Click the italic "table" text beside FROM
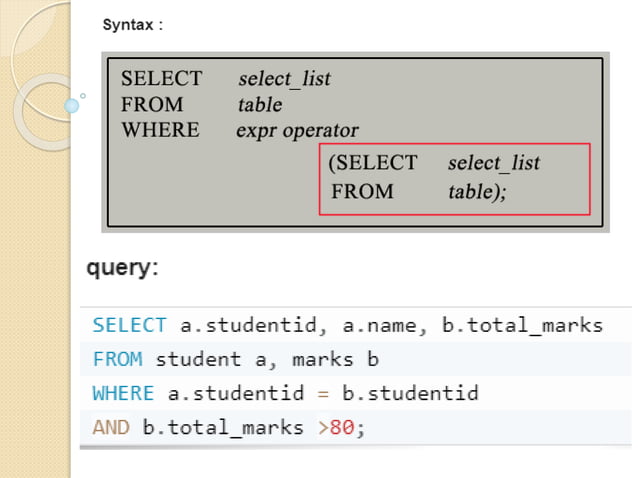Screen dimensions: 638x478 pos(260,104)
